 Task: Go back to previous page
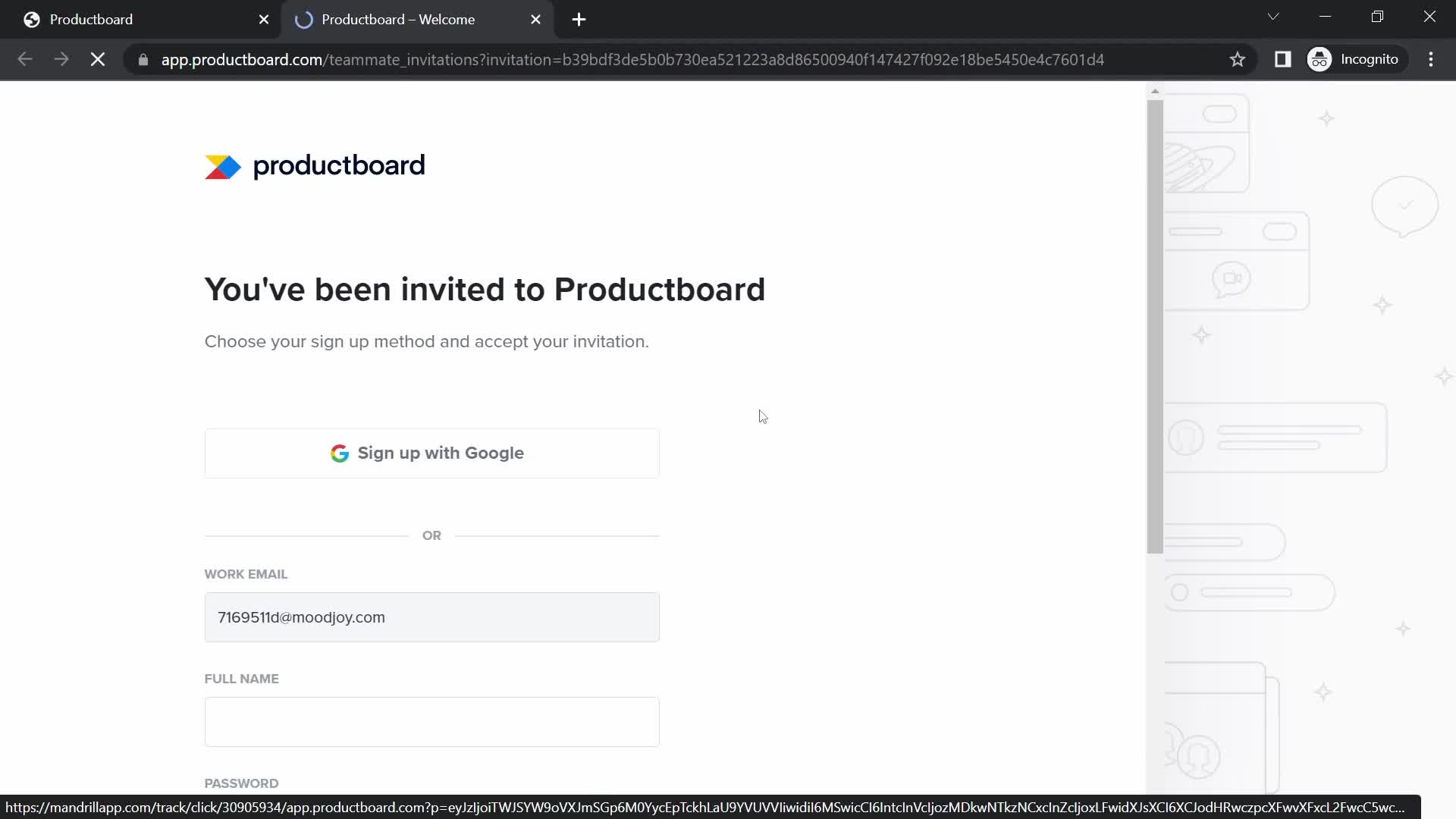pos(25,59)
